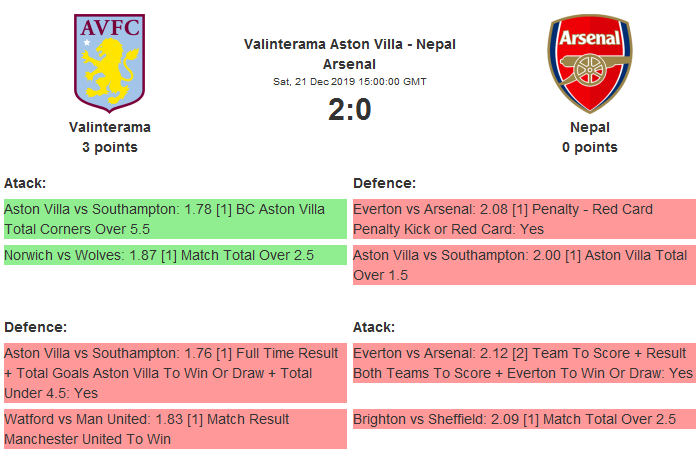The width and height of the screenshot is (700, 460).
Task: Select Brighton vs Sheffield Match Total Over 2.5 bet
Action: [x=523, y=419]
